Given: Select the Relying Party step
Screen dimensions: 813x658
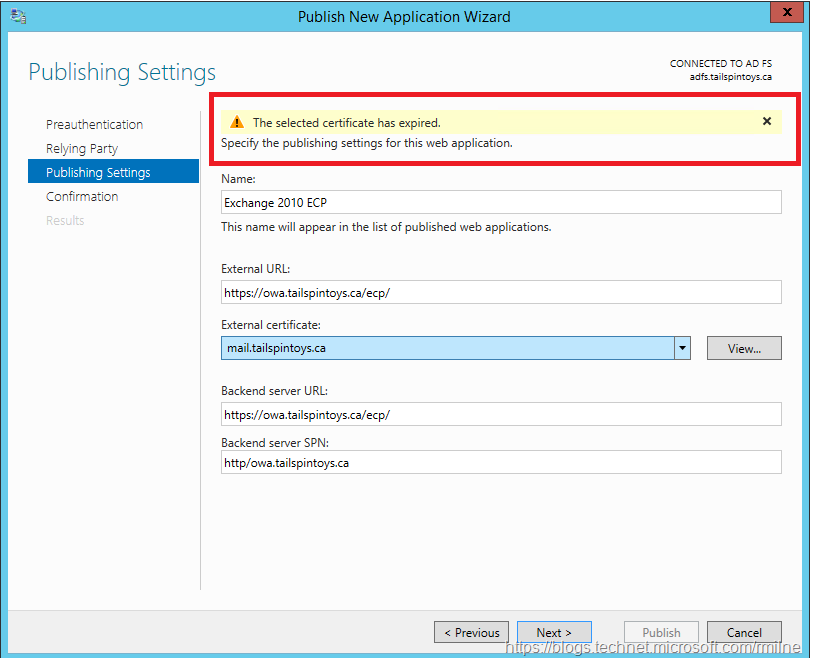Looking at the screenshot, I should tap(82, 148).
